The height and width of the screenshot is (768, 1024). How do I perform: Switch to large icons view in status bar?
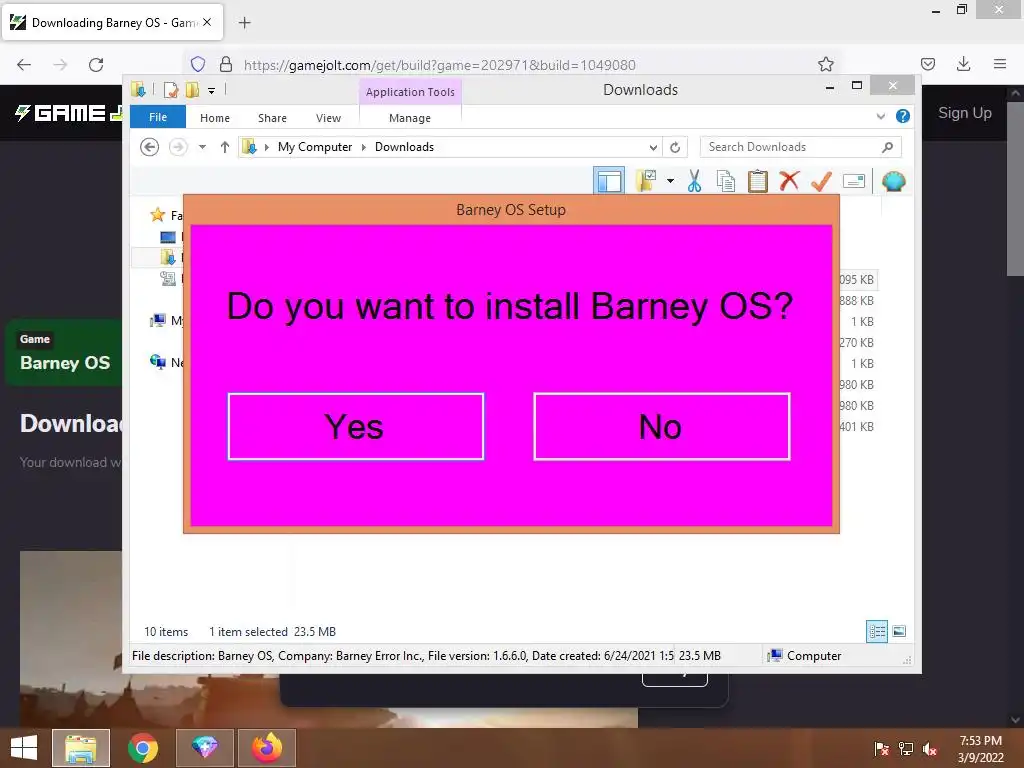pos(899,631)
